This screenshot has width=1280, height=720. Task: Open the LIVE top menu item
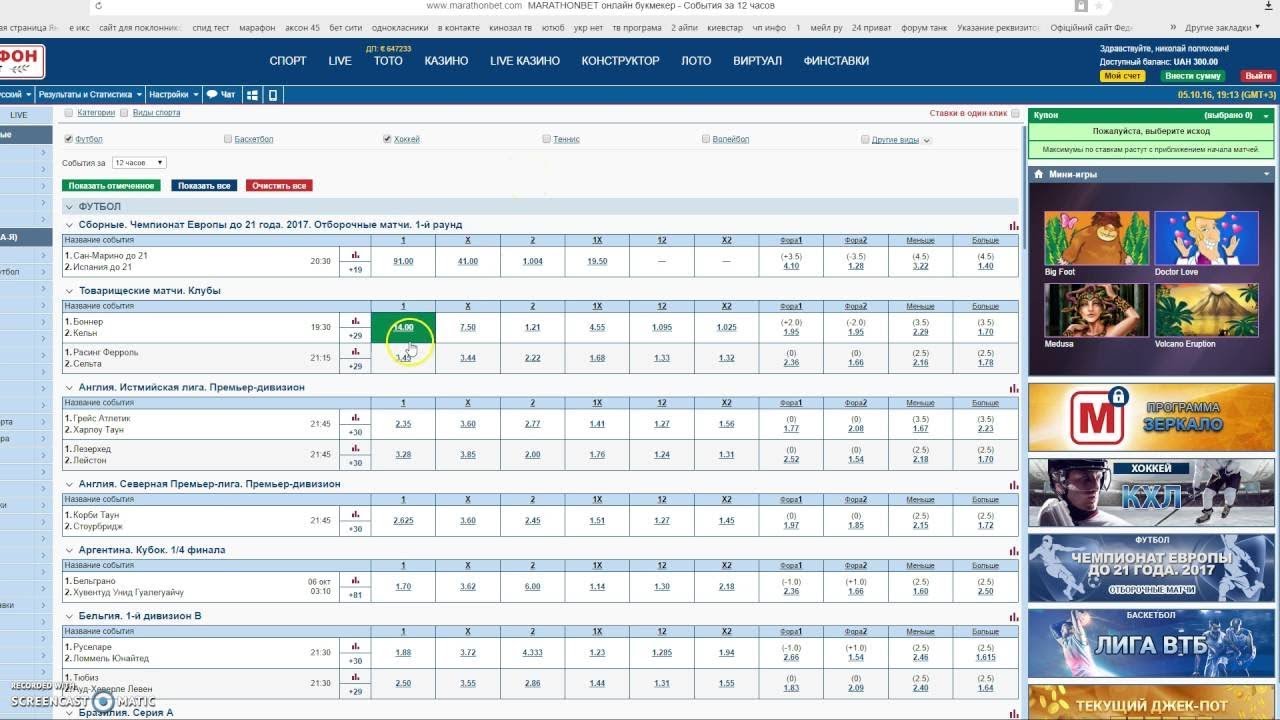coord(340,61)
